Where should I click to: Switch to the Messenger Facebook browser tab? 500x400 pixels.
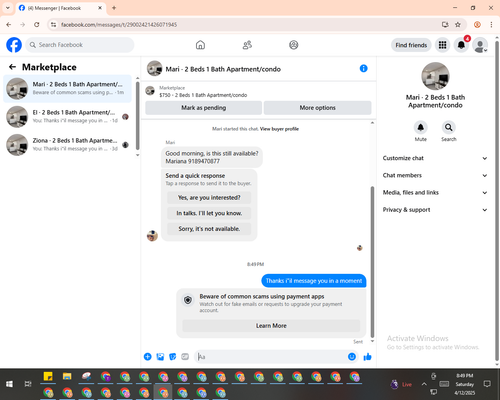[x=61, y=8]
